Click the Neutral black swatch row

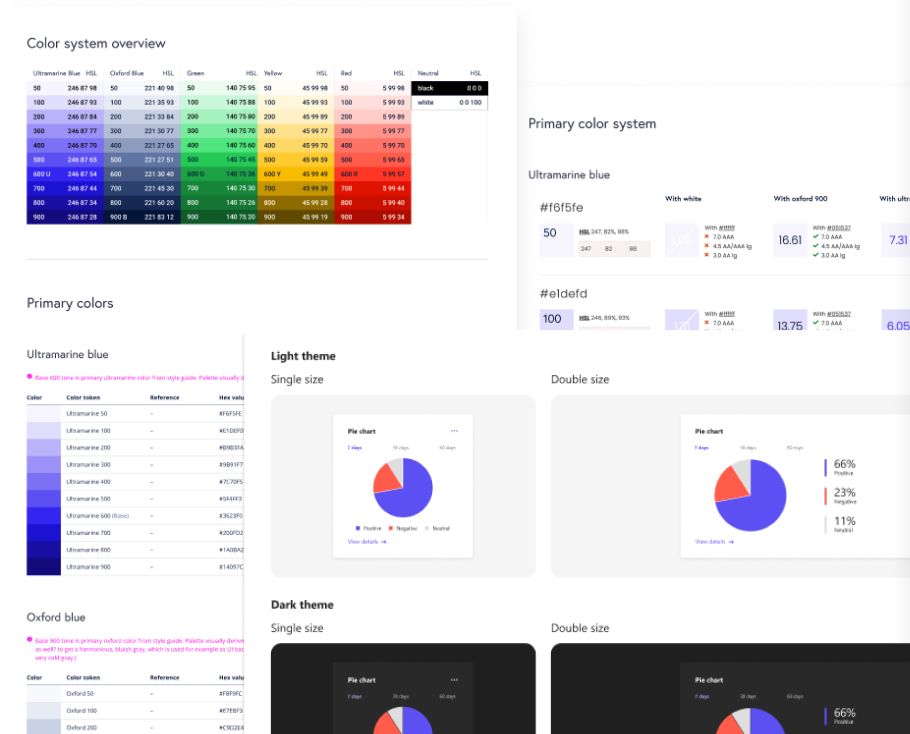pos(449,88)
